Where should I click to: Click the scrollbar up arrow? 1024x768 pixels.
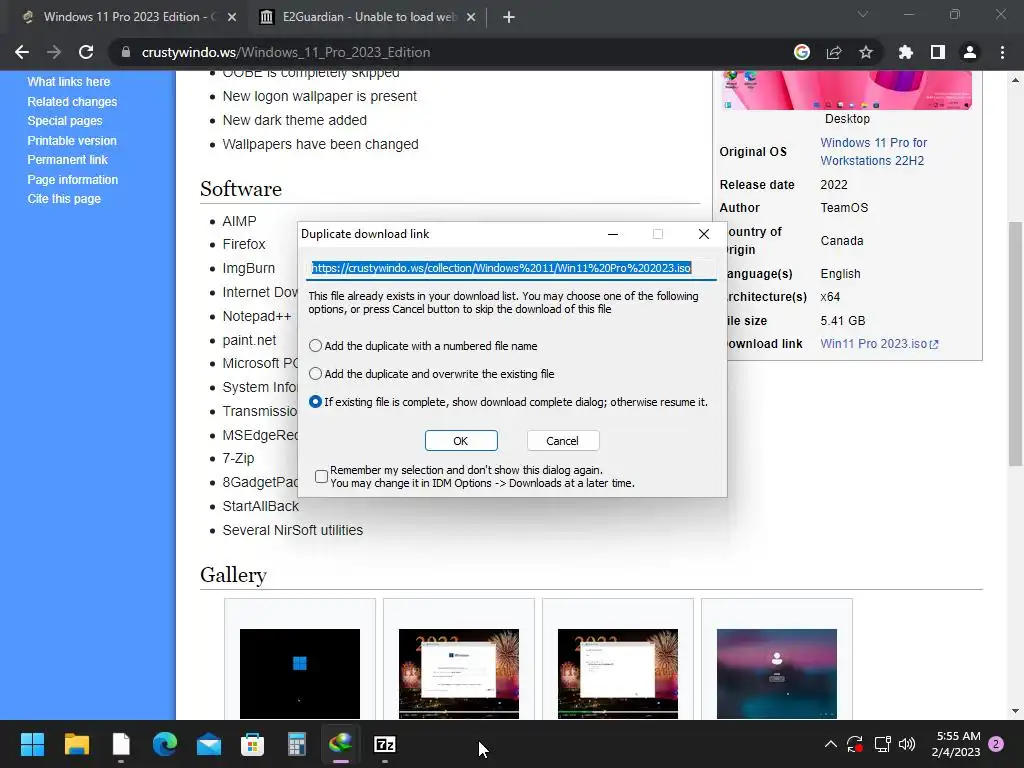tap(1015, 80)
